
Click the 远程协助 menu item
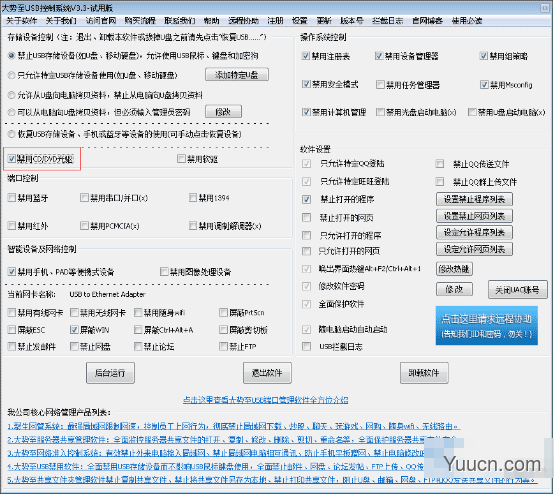[x=243, y=20]
